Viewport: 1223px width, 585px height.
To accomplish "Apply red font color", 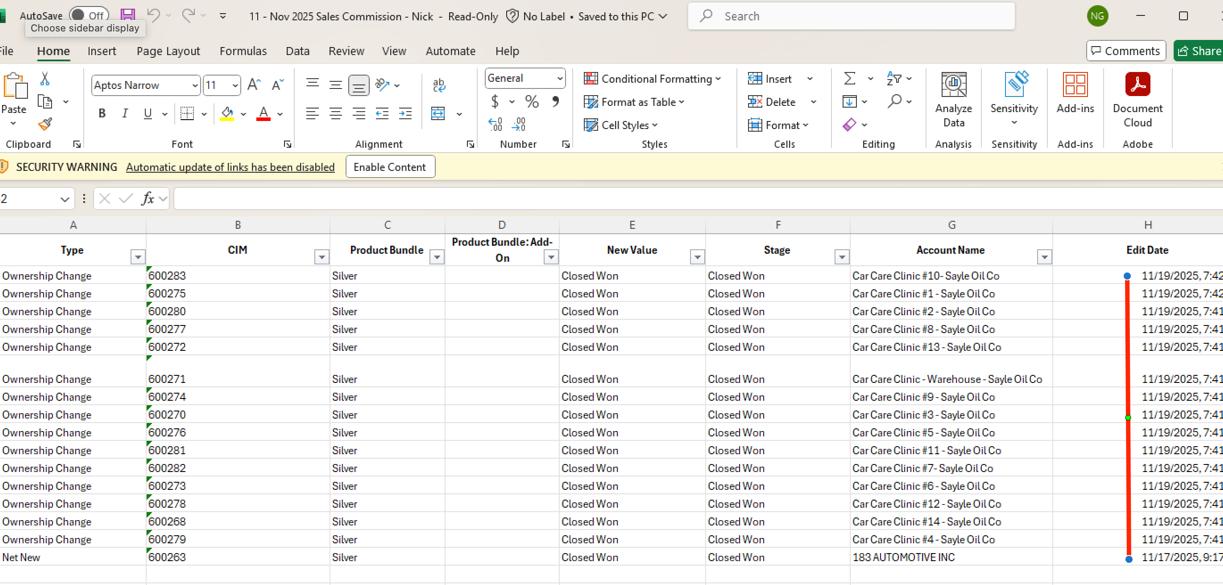I will tap(263, 114).
